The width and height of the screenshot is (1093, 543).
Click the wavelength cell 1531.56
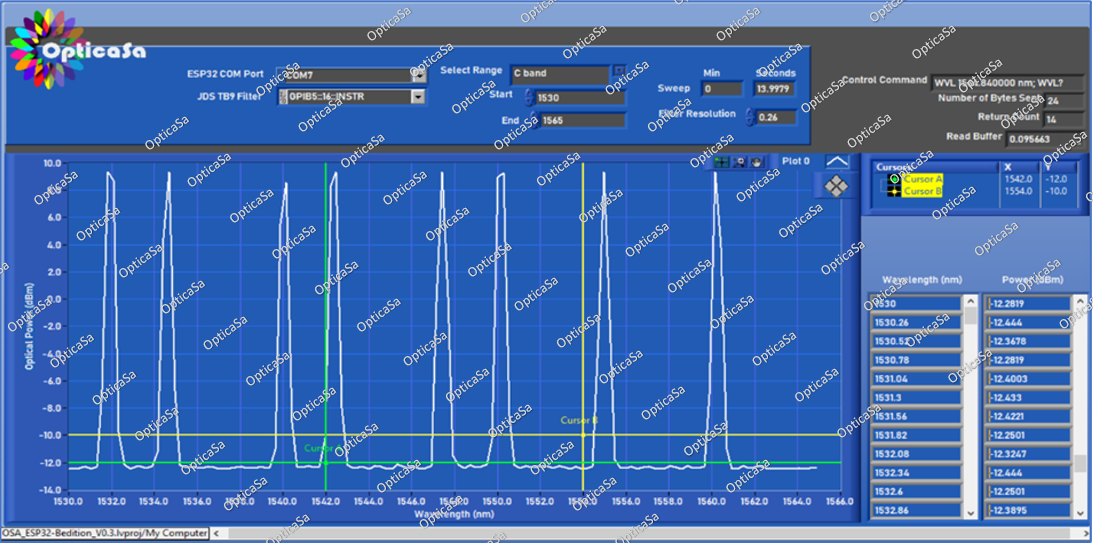click(x=915, y=416)
